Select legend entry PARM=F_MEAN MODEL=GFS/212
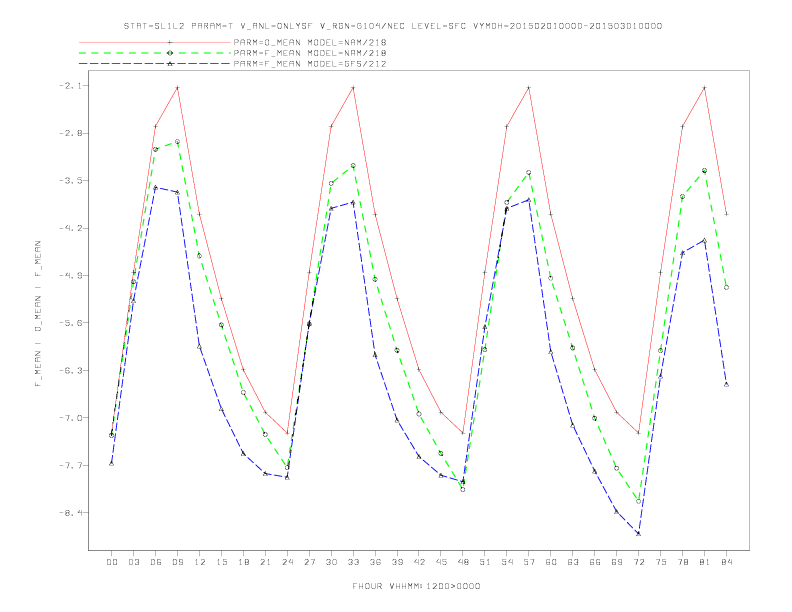This screenshot has height=612, width=792. (x=310, y=64)
